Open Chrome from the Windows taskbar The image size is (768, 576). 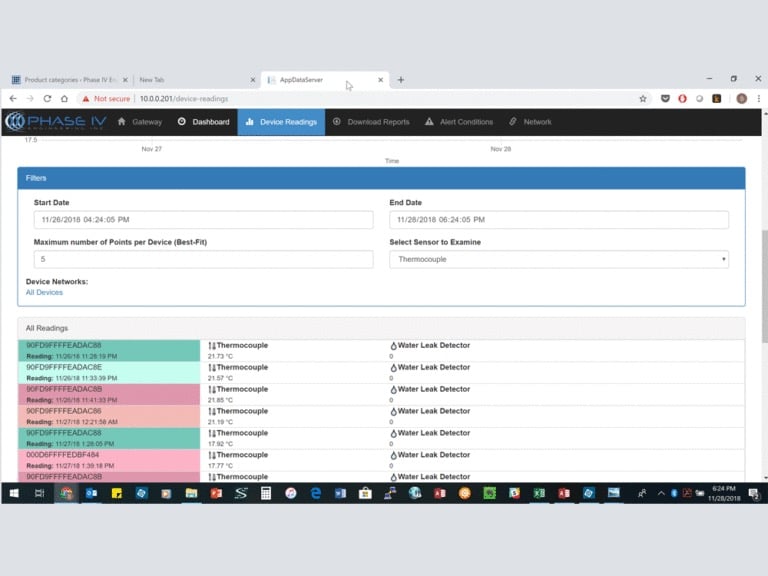pyautogui.click(x=66, y=493)
